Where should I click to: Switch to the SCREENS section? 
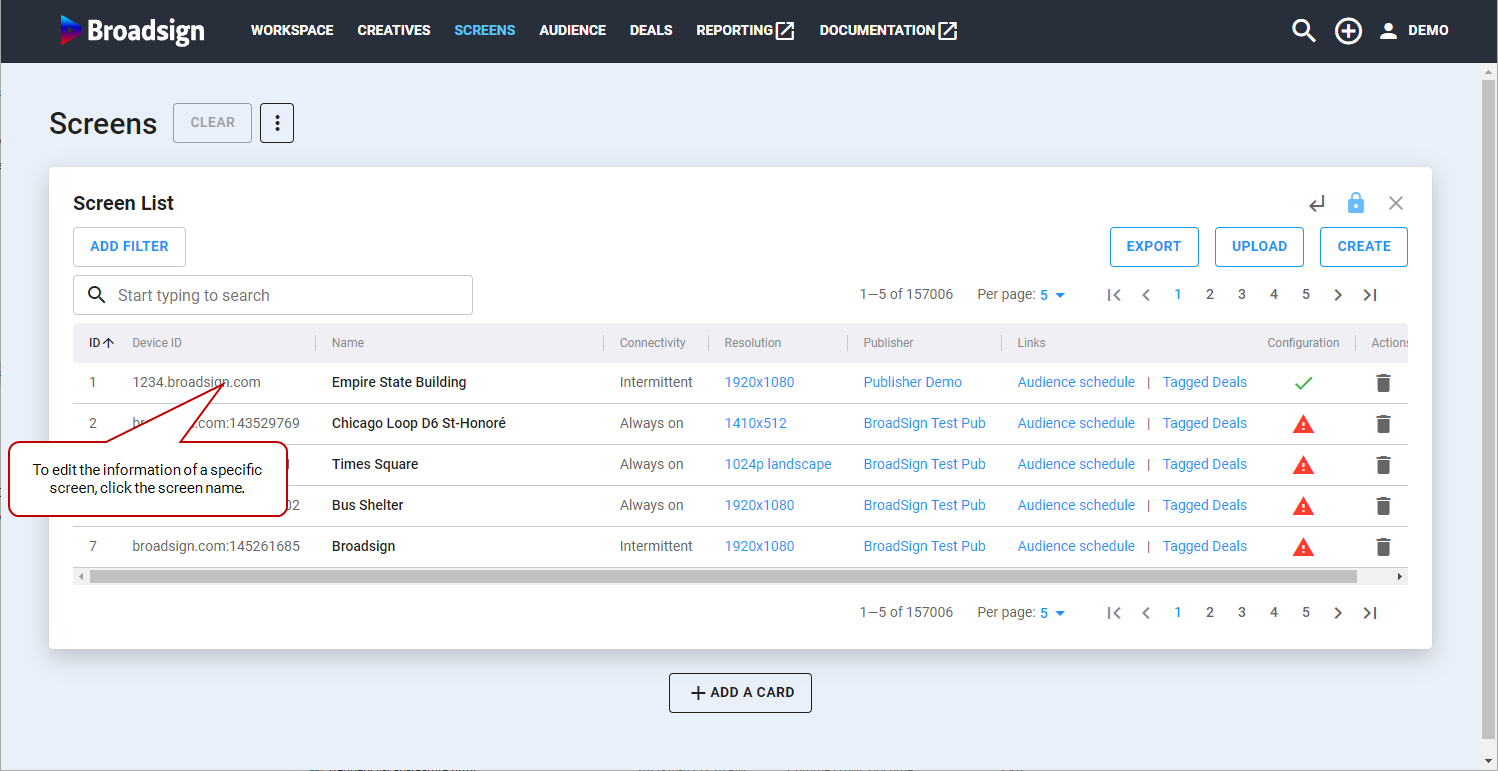tap(485, 31)
